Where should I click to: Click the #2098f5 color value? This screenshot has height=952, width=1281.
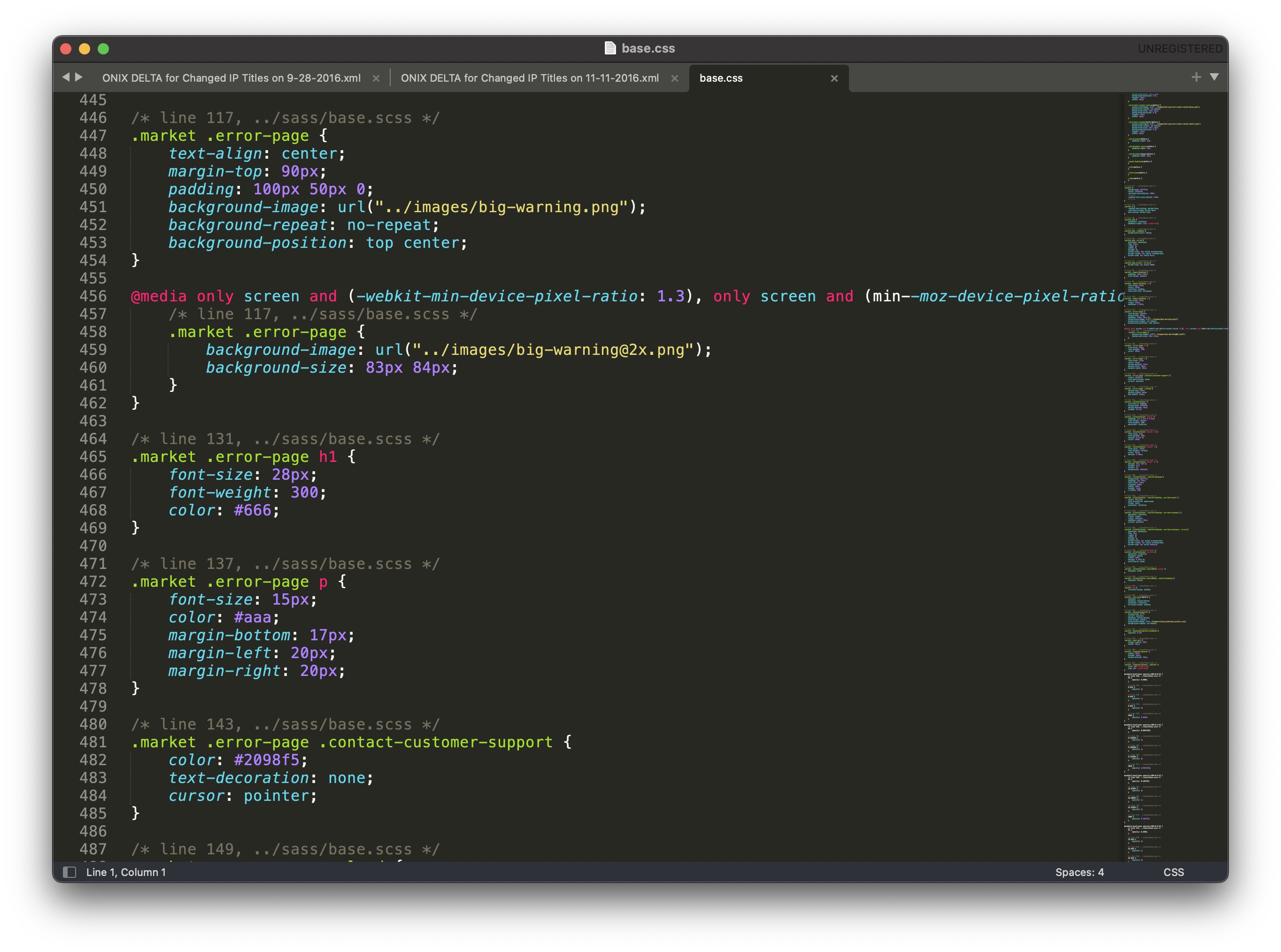266,760
